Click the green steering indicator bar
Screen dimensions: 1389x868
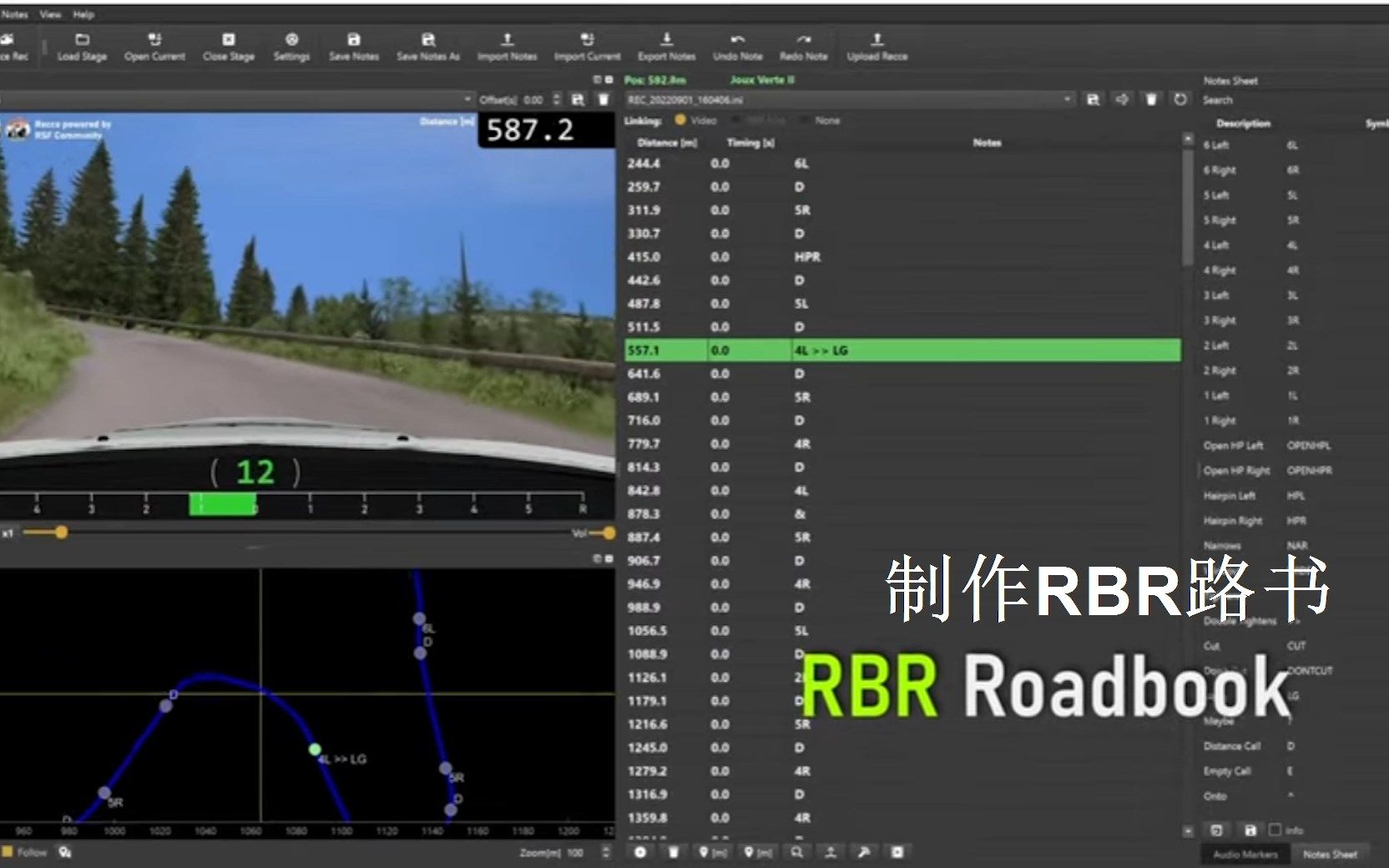(x=222, y=504)
